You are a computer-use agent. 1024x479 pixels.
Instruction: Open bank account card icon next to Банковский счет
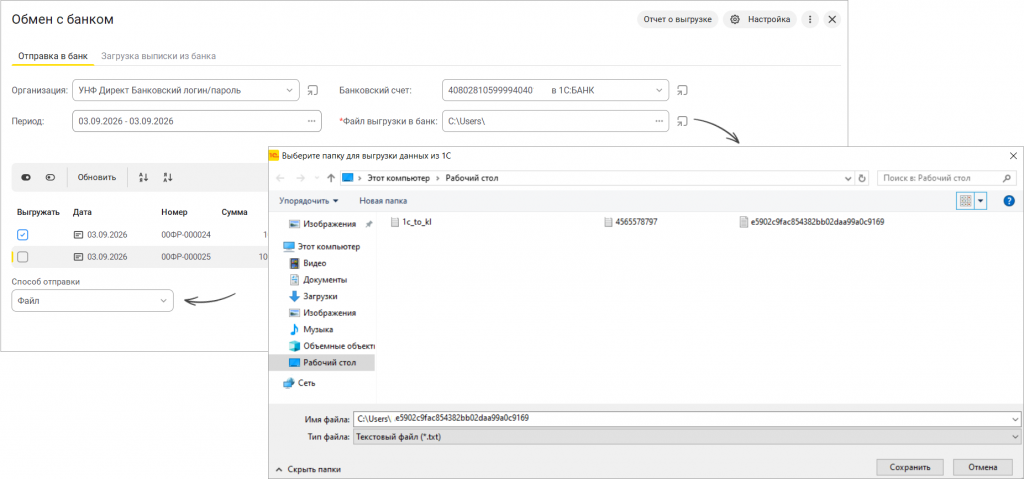click(x=682, y=90)
